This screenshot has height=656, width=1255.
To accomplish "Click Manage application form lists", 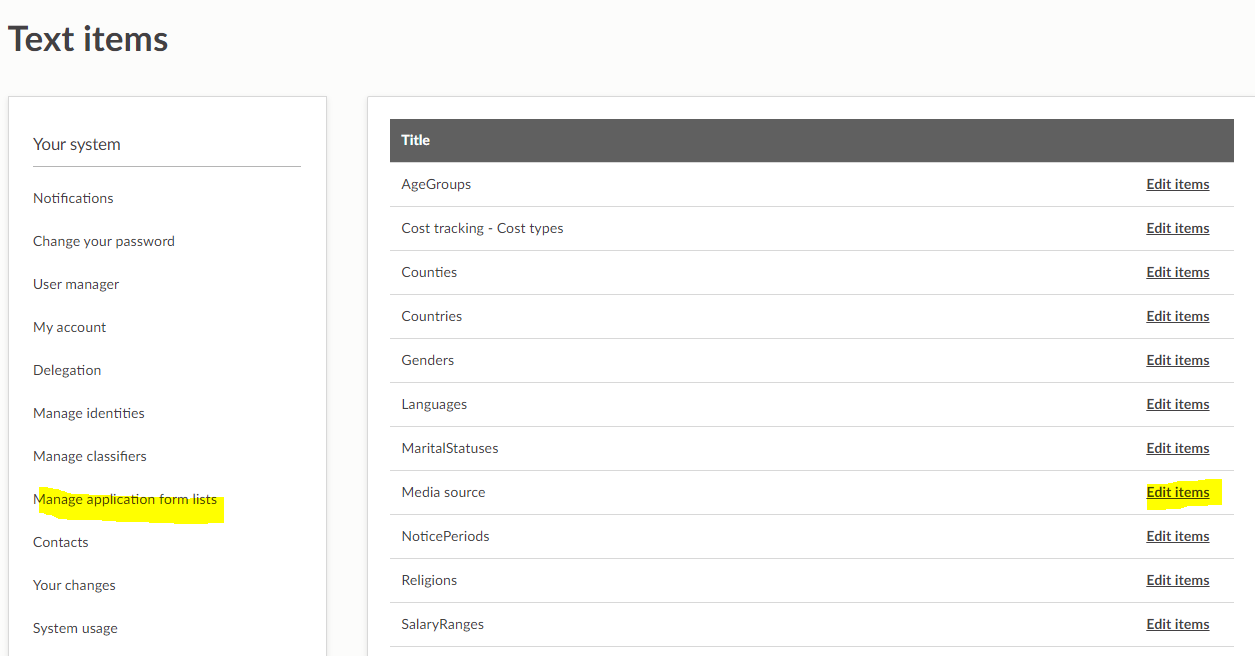I will [125, 499].
